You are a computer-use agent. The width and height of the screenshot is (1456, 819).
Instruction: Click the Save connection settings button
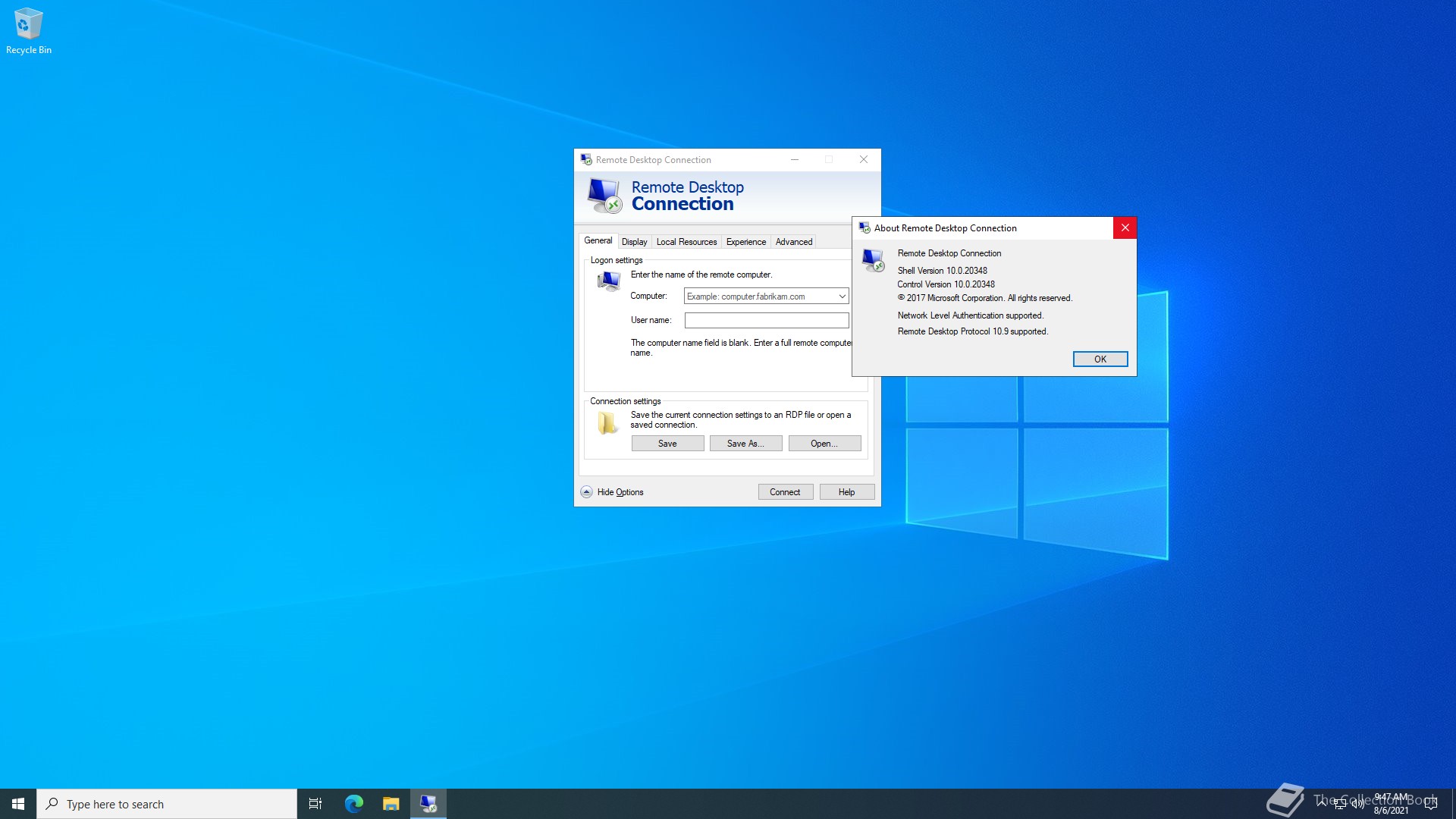click(x=667, y=444)
